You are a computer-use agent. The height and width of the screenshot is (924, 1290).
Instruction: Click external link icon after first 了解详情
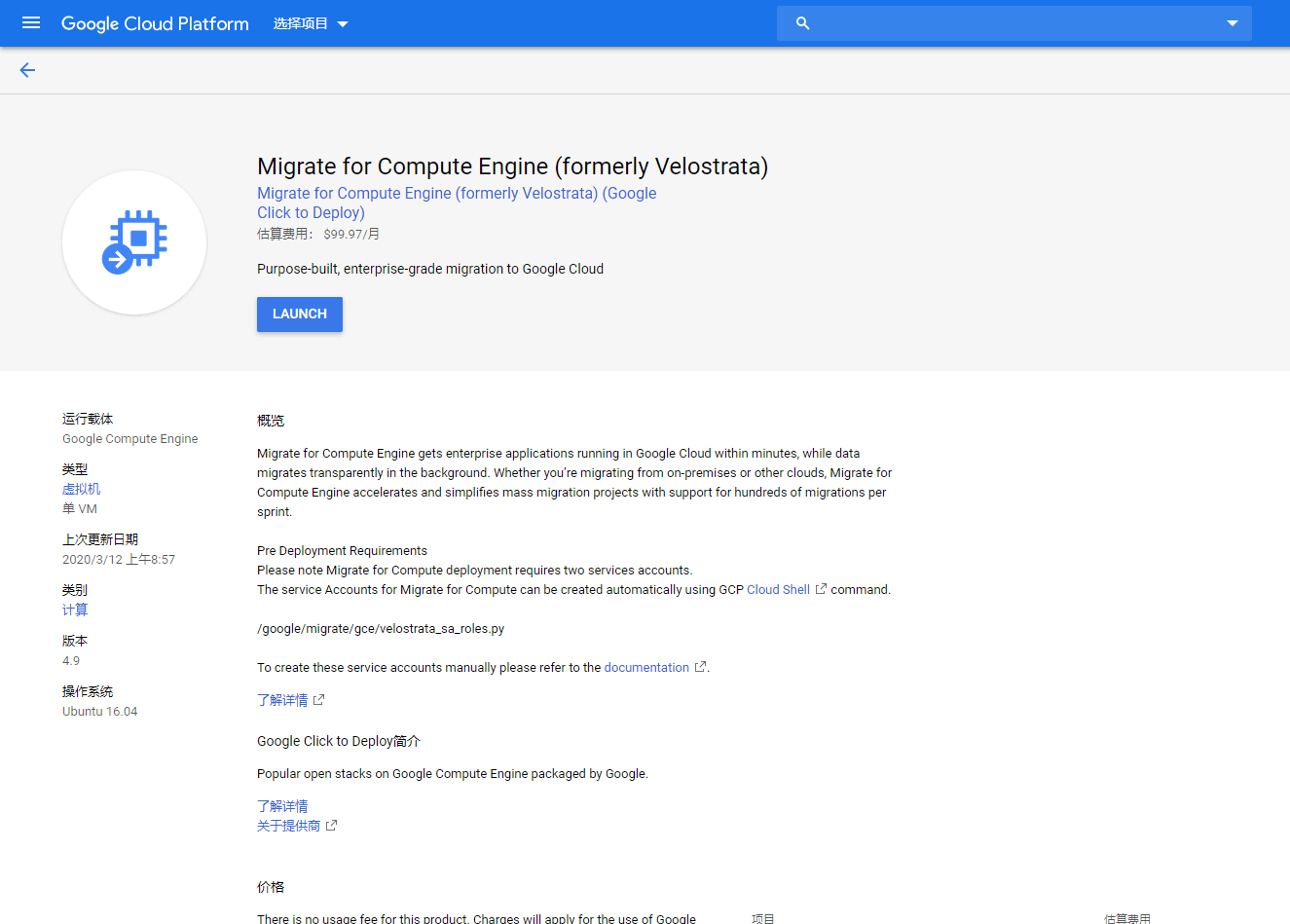tap(318, 700)
